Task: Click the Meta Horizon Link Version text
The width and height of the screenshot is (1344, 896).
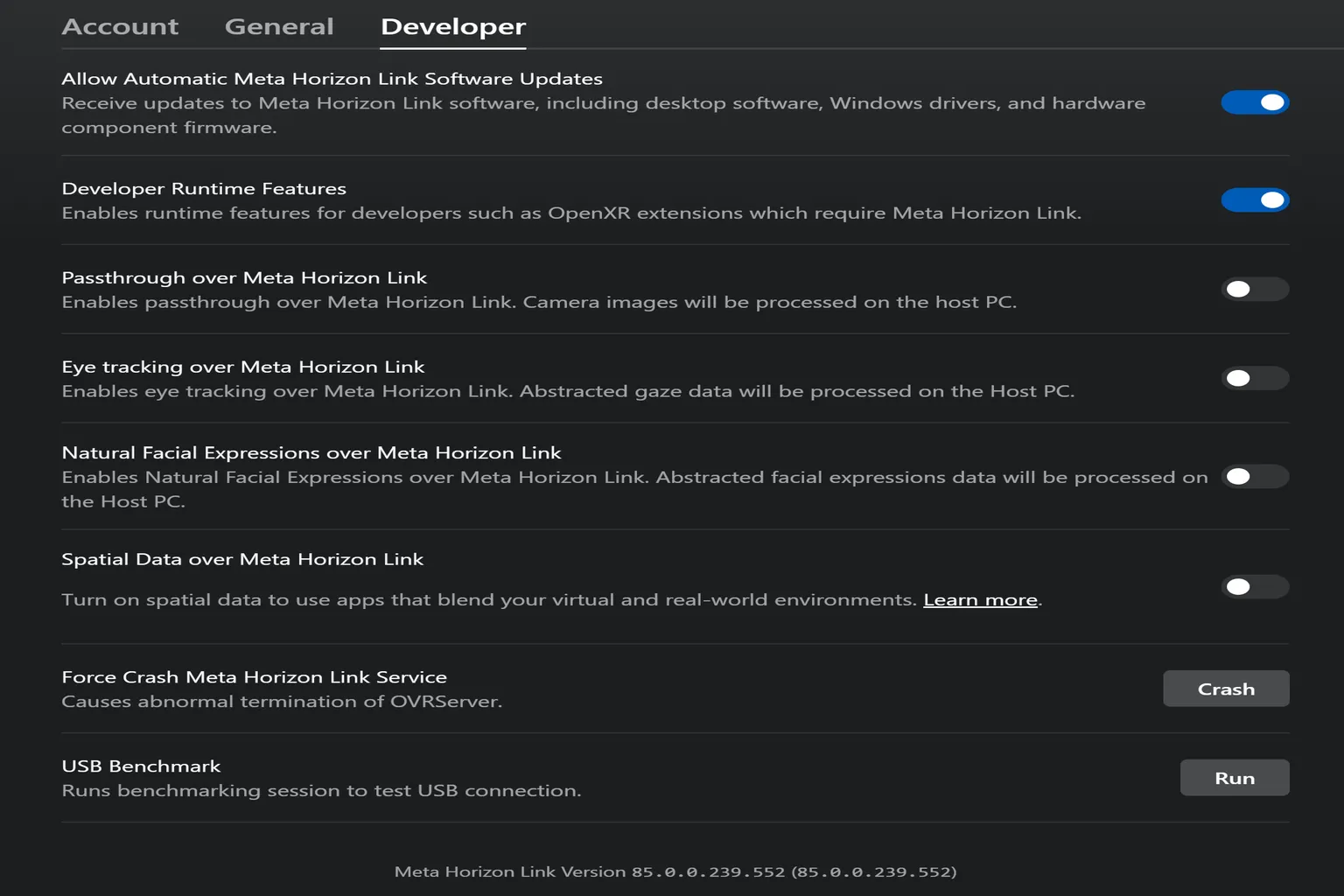Action: click(675, 871)
